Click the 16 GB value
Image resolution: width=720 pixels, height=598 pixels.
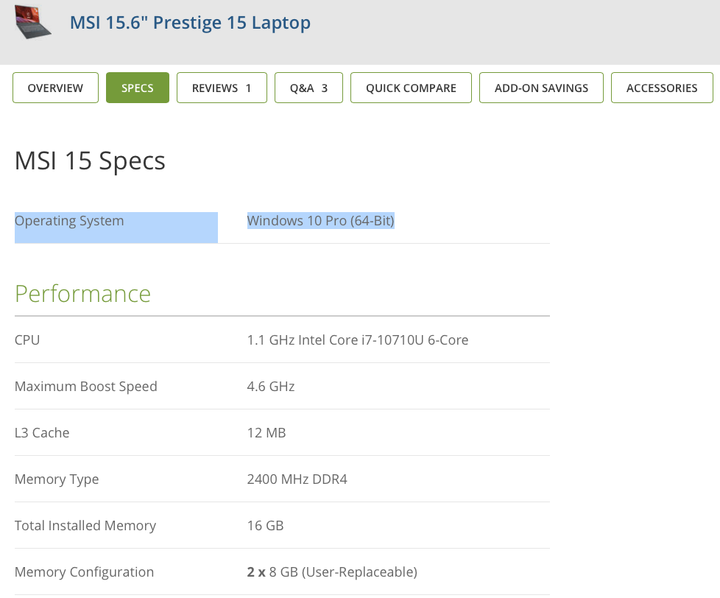click(x=265, y=525)
